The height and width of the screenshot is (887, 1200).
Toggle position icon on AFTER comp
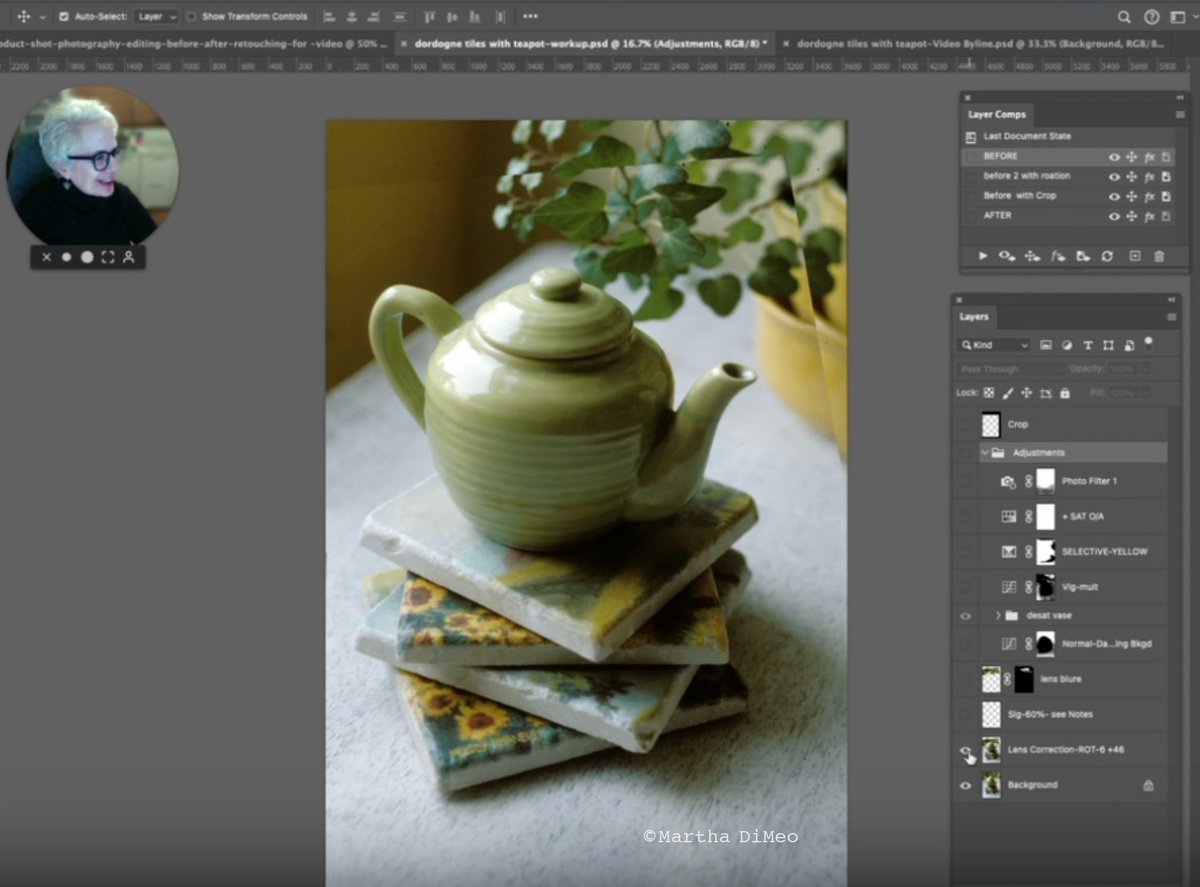(x=1131, y=216)
